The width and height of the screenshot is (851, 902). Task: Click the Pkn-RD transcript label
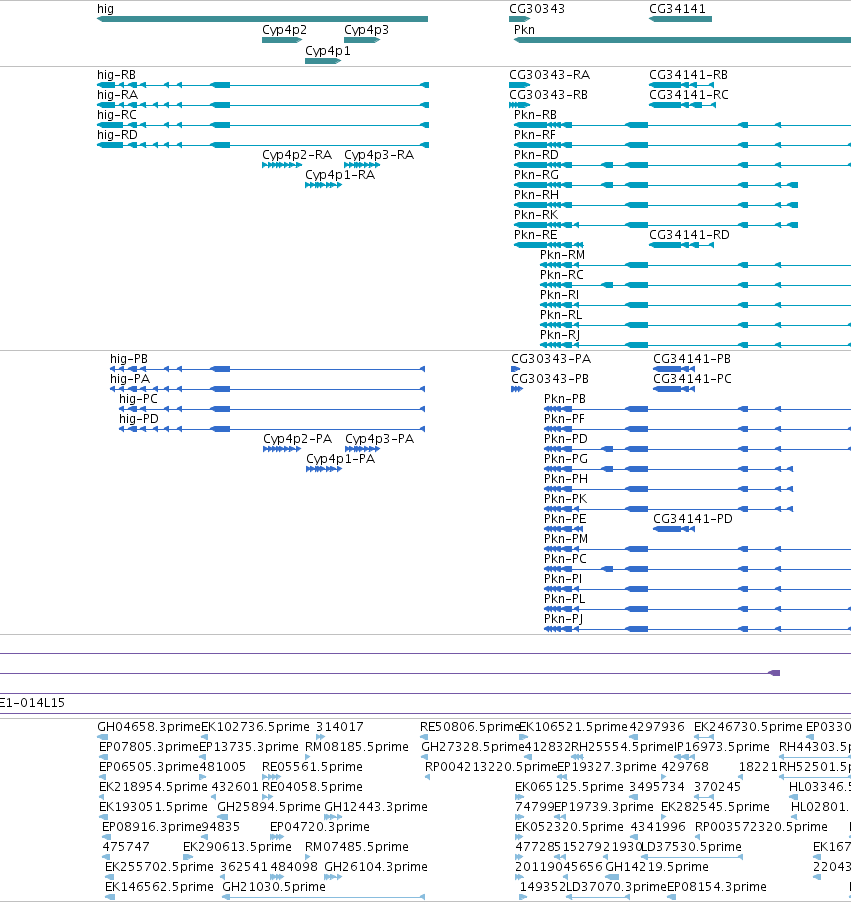click(536, 155)
